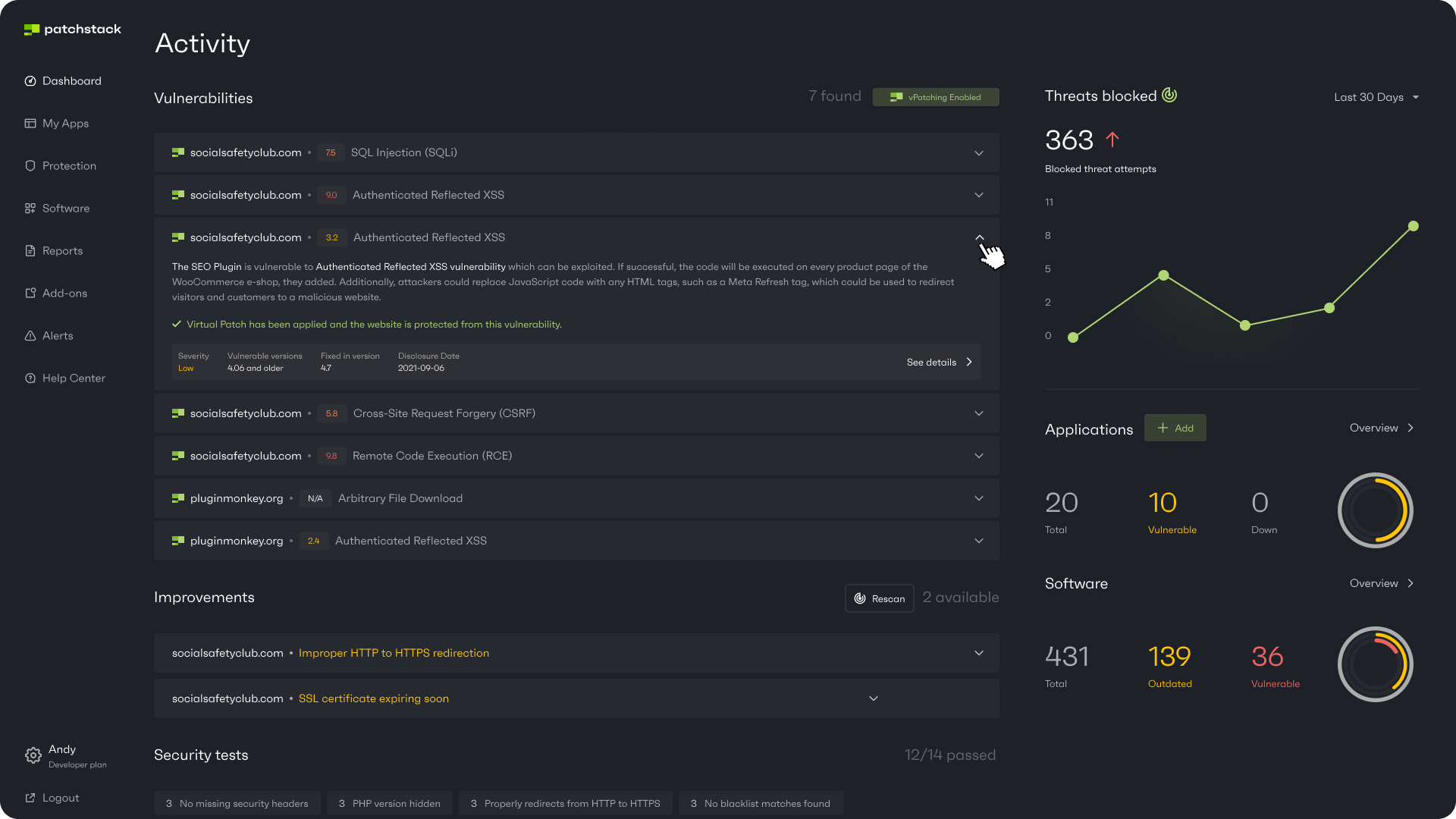Open Add-ons page
The width and height of the screenshot is (1456, 819).
[x=56, y=293]
